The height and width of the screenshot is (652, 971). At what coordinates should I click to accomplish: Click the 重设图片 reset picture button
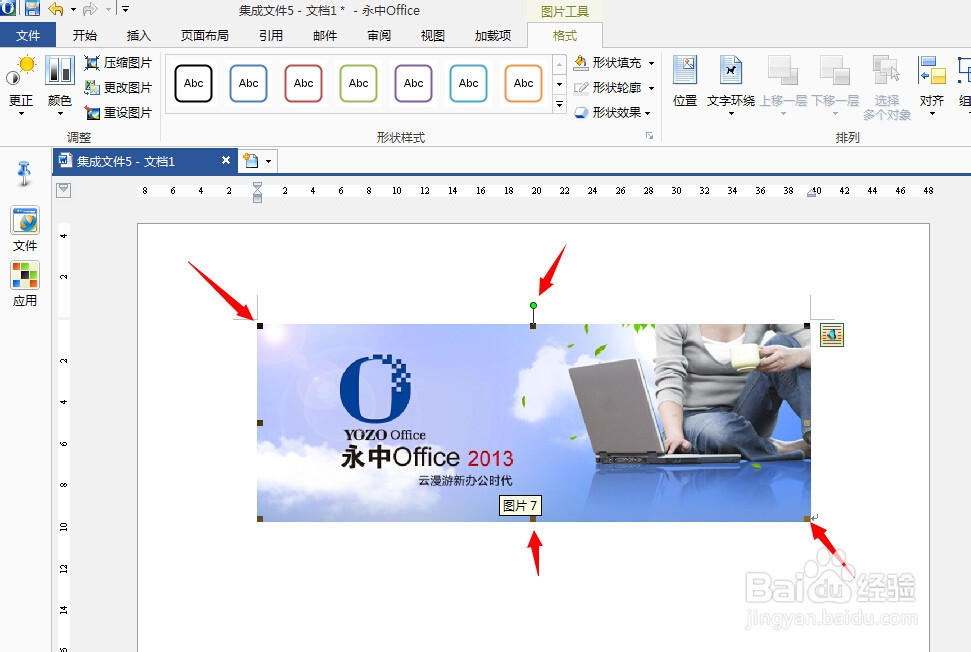pos(118,113)
